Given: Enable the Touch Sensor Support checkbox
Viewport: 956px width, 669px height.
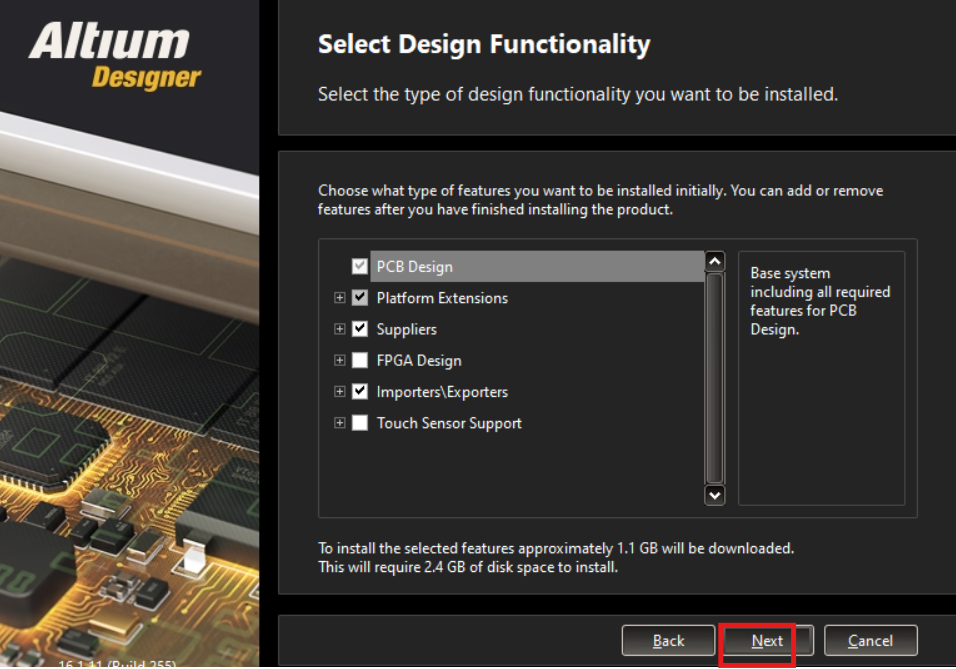Looking at the screenshot, I should tap(360, 423).
